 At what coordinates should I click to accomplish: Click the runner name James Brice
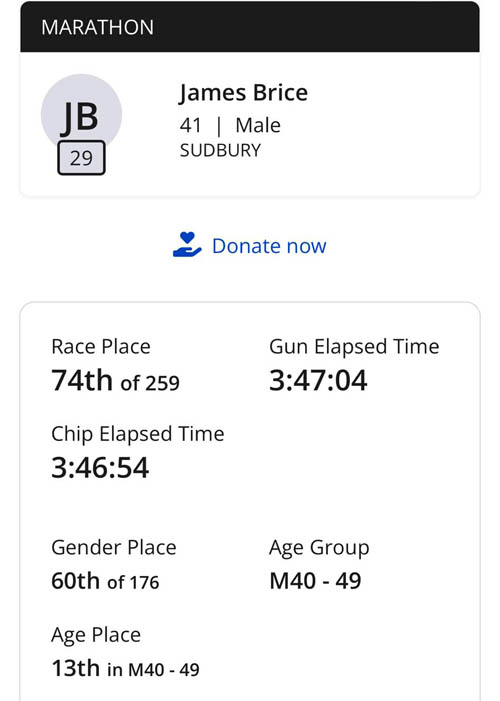244,93
